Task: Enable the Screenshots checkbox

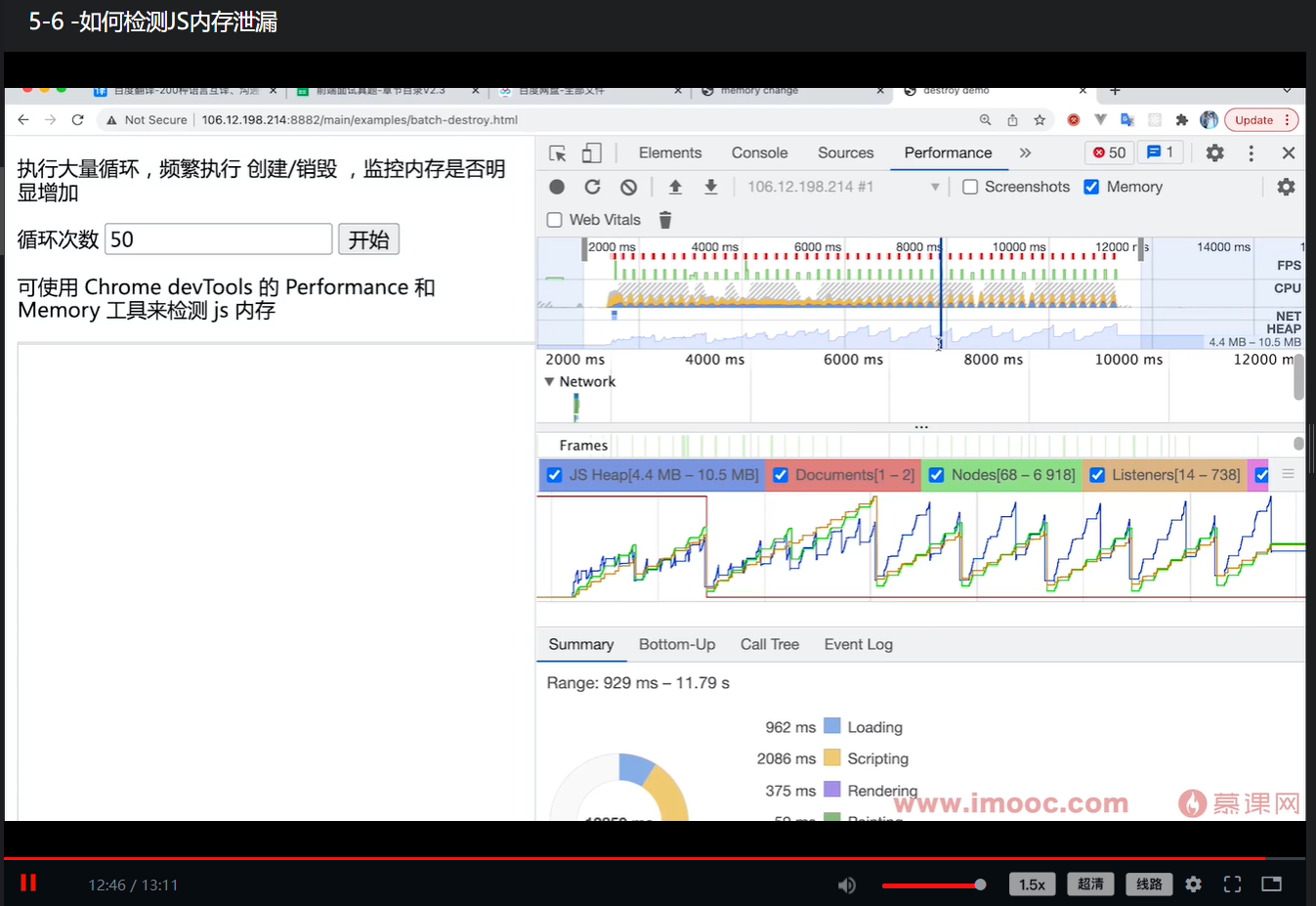Action: pyautogui.click(x=970, y=187)
